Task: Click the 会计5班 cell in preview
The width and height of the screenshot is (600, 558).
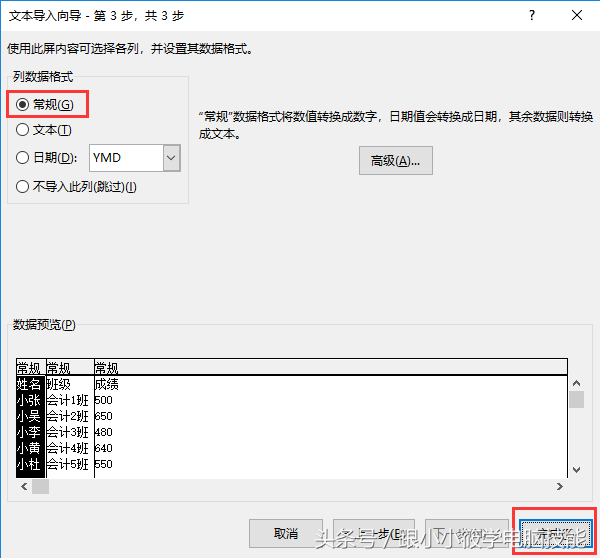Action: click(68, 464)
